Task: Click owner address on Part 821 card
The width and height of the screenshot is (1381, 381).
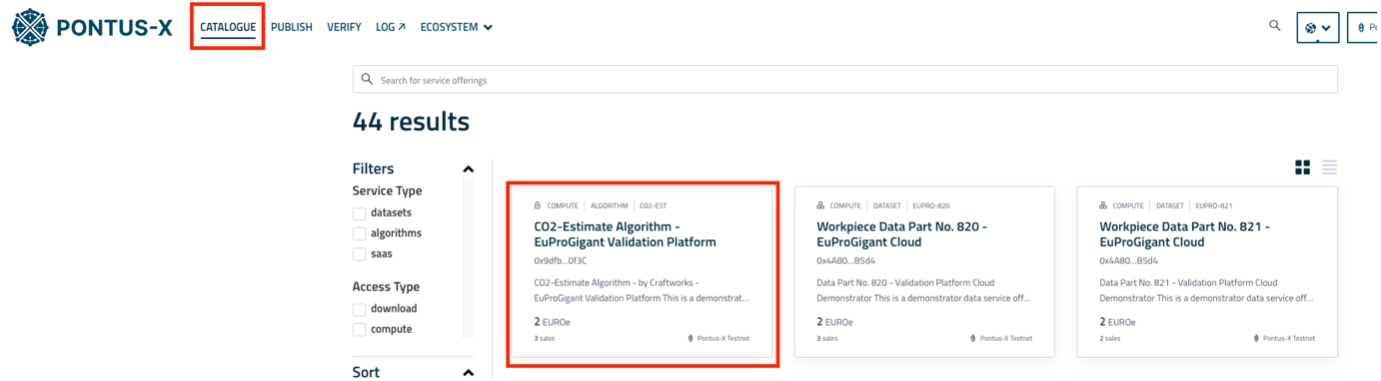Action: tap(1128, 261)
